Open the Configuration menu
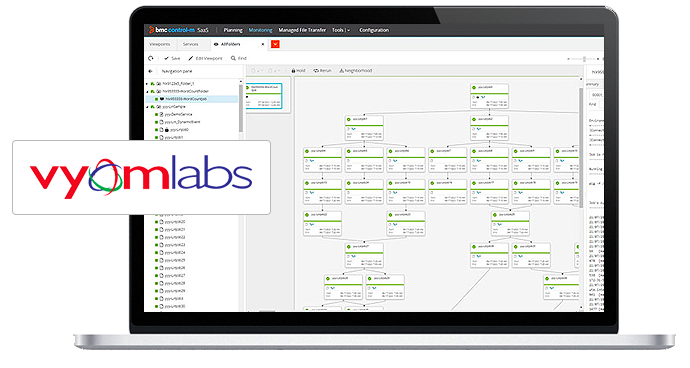The width and height of the screenshot is (690, 368). click(x=374, y=30)
